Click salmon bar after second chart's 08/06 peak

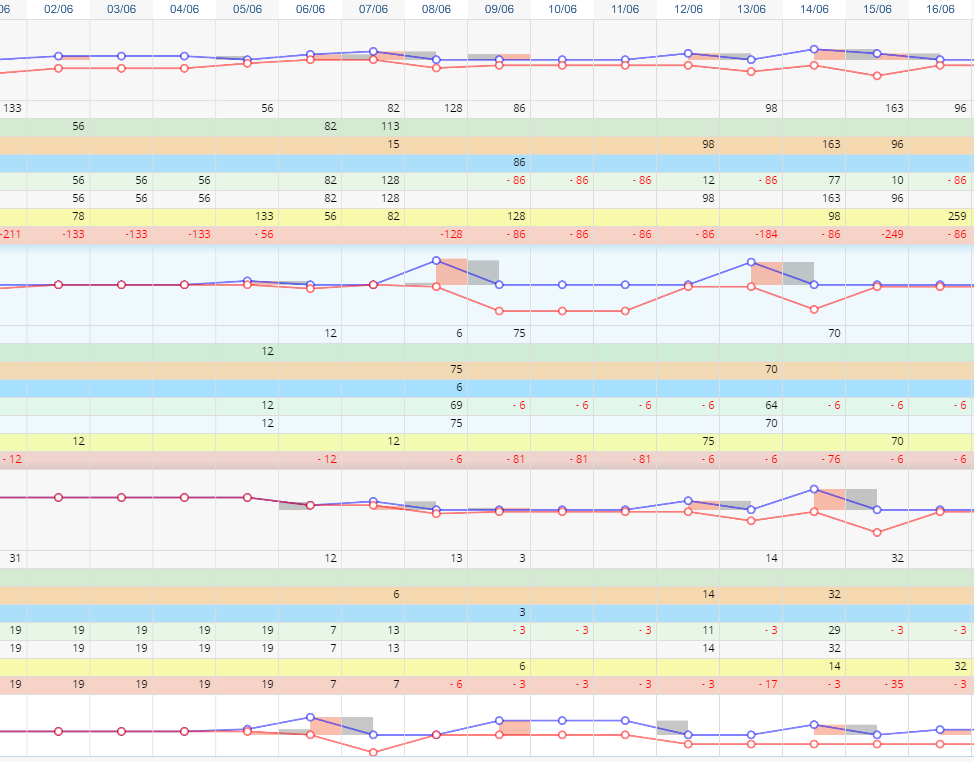click(x=452, y=272)
